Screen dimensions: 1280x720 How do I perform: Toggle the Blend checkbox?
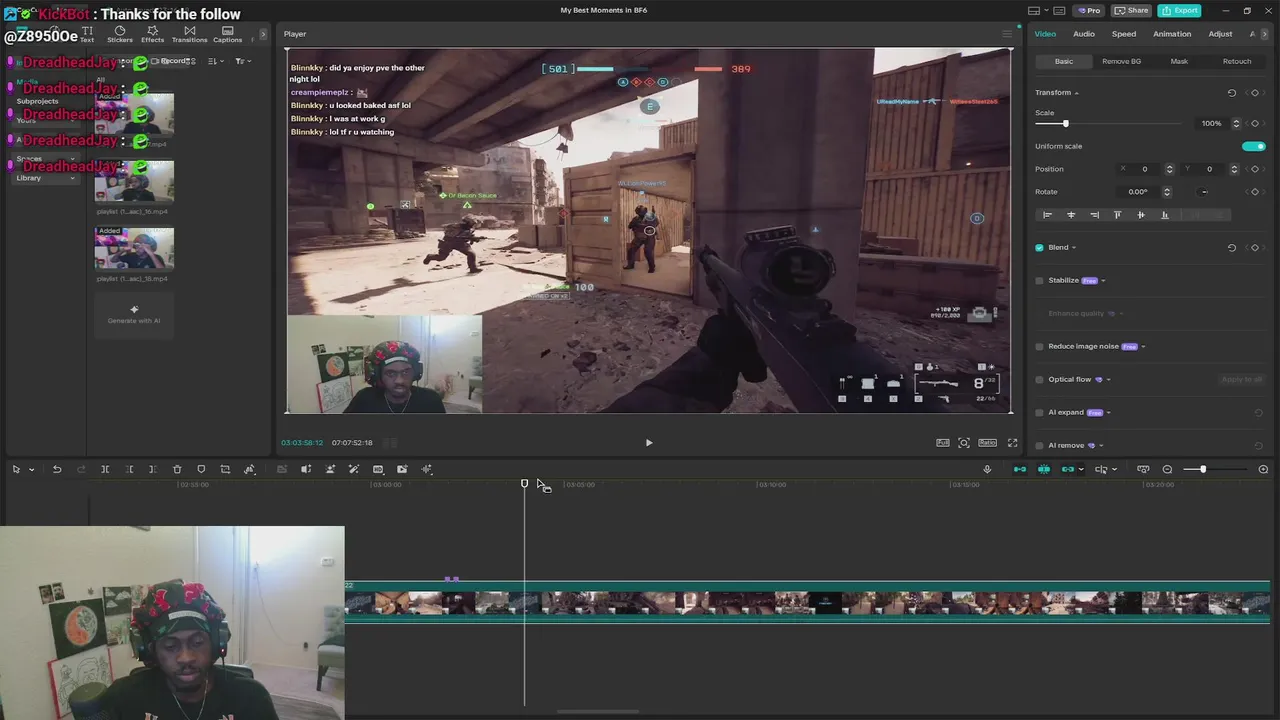click(x=1039, y=247)
